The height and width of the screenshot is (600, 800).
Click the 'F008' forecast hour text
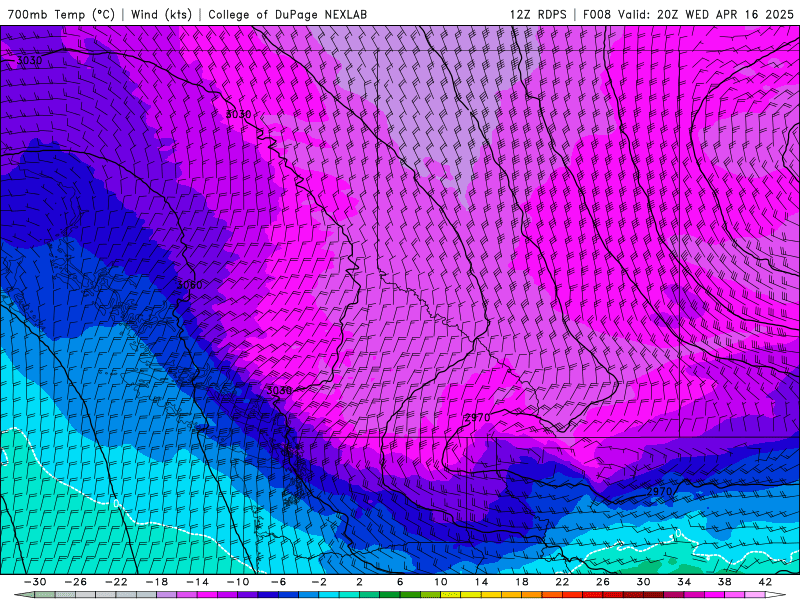point(597,14)
